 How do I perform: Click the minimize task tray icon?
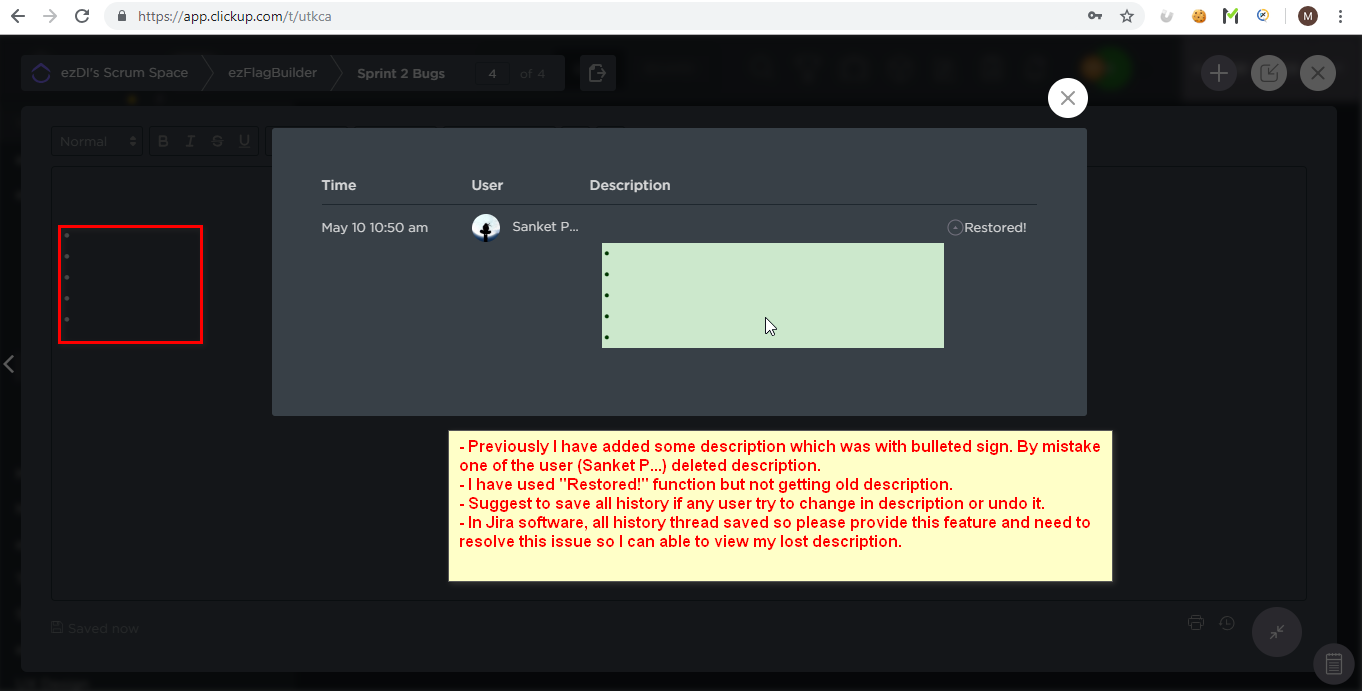pyautogui.click(x=1268, y=73)
